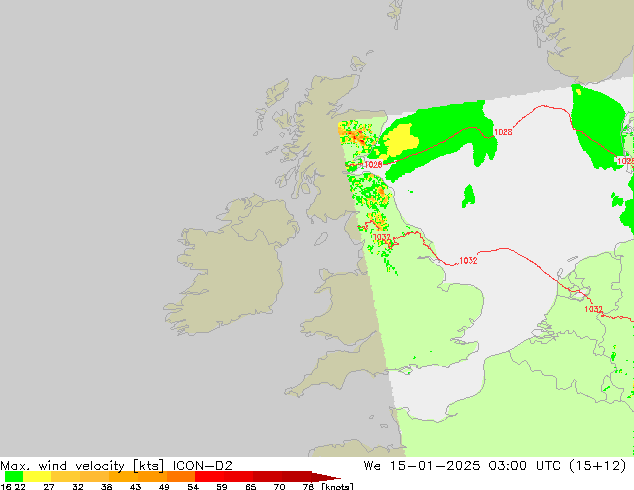
Task: Click the yellow 22–27 knots legend swatch
Action: 37,477
